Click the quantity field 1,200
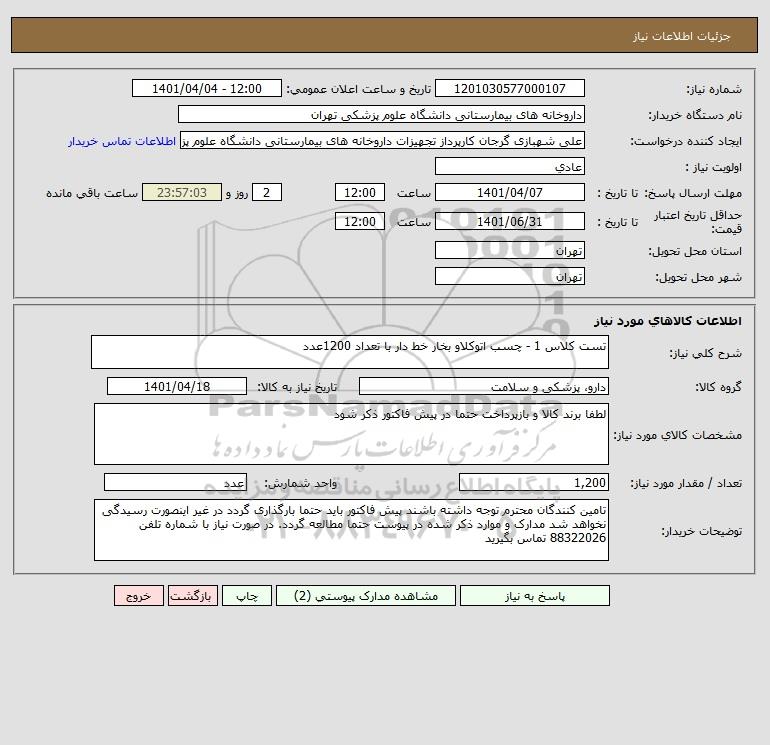The height and width of the screenshot is (745, 770). point(534,483)
